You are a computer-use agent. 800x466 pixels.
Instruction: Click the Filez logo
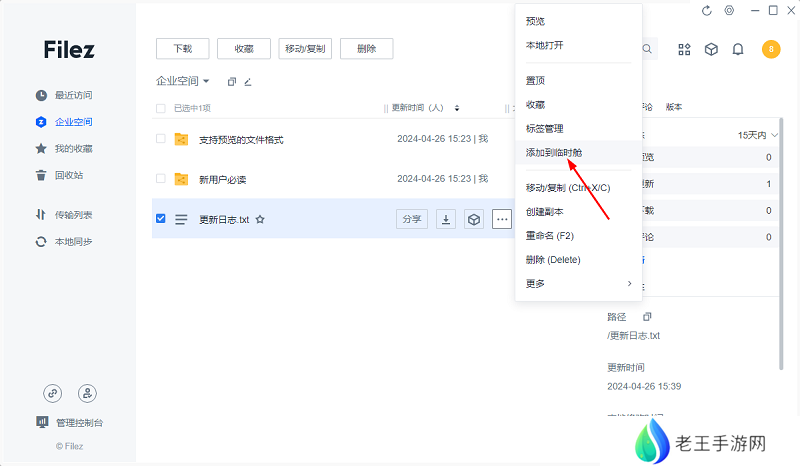click(x=69, y=50)
